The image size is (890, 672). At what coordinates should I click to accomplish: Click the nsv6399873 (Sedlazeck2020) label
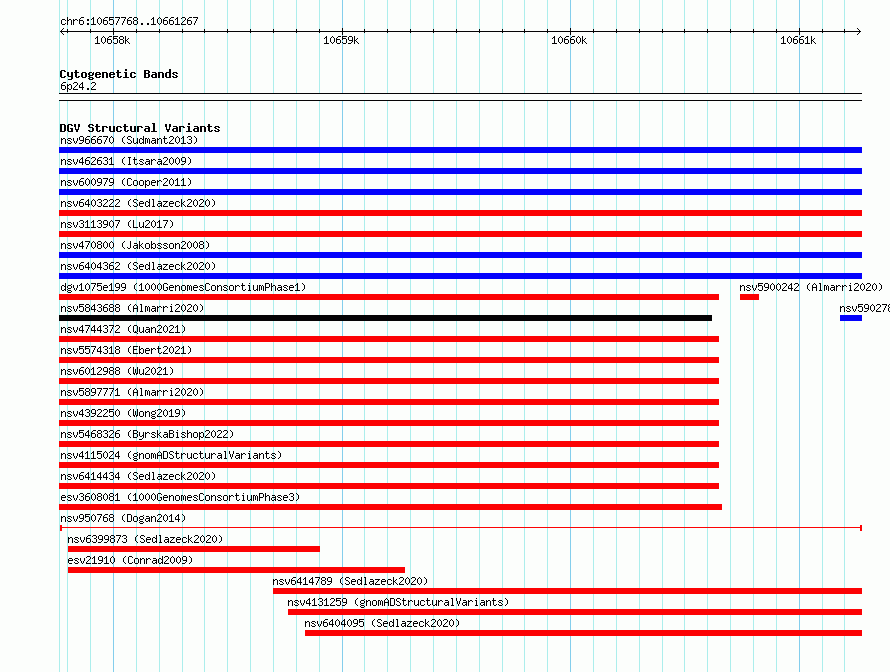145,539
